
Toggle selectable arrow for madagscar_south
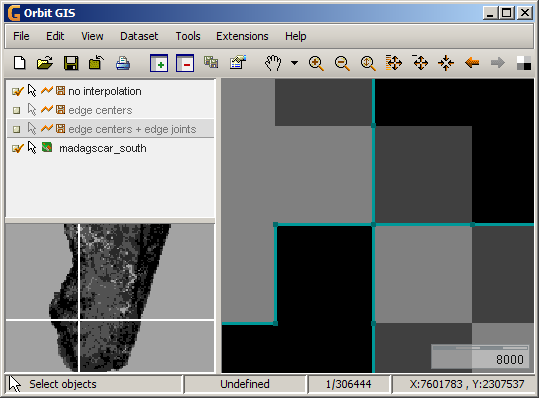click(x=32, y=147)
